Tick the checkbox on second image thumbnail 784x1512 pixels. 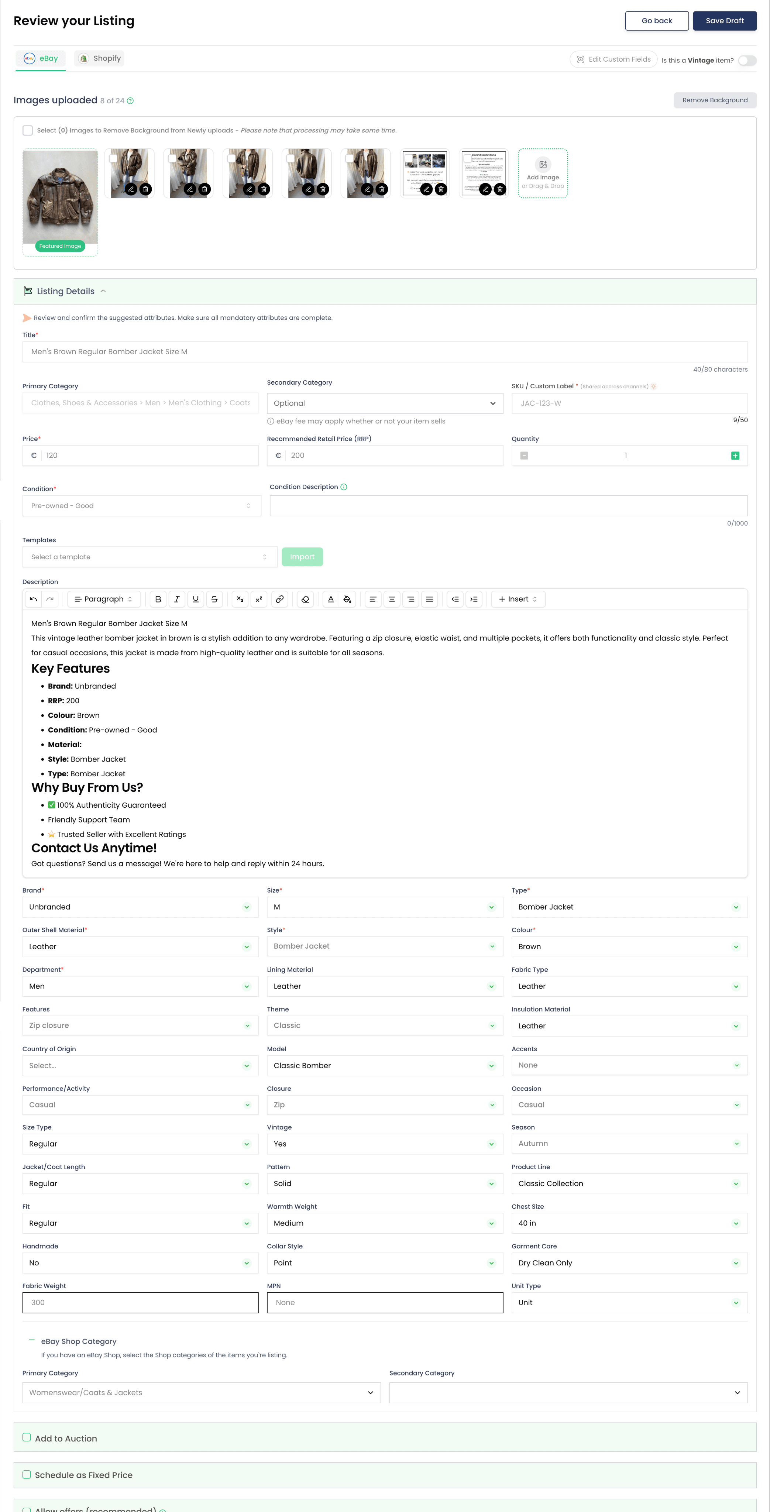(x=113, y=158)
